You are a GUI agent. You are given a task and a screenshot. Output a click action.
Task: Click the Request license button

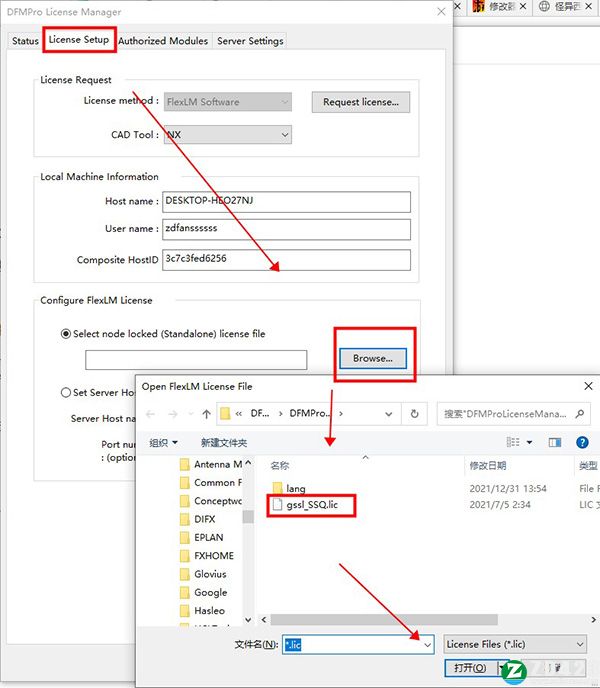click(361, 102)
